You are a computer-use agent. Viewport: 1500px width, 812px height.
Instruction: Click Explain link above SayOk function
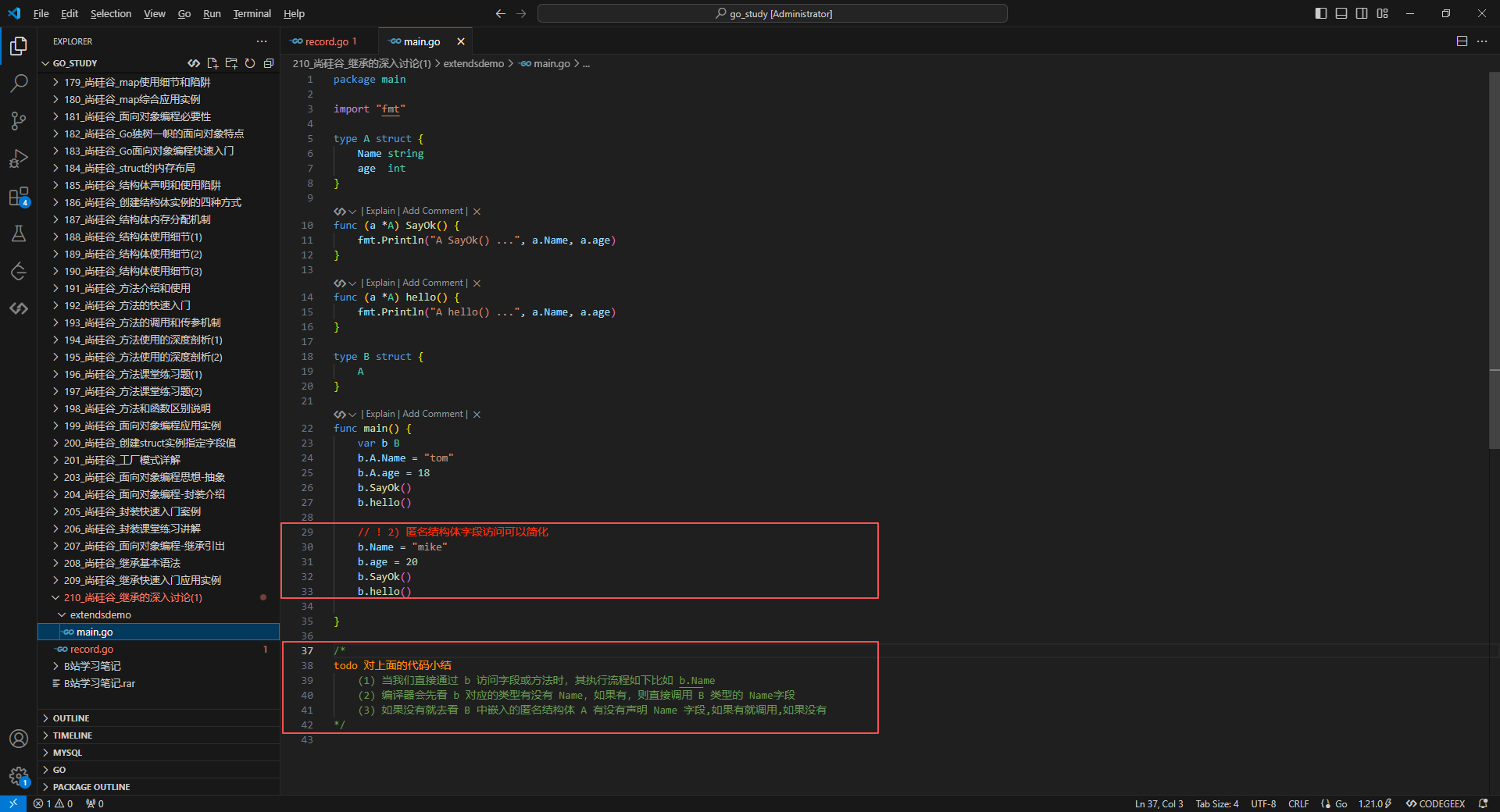tap(380, 212)
